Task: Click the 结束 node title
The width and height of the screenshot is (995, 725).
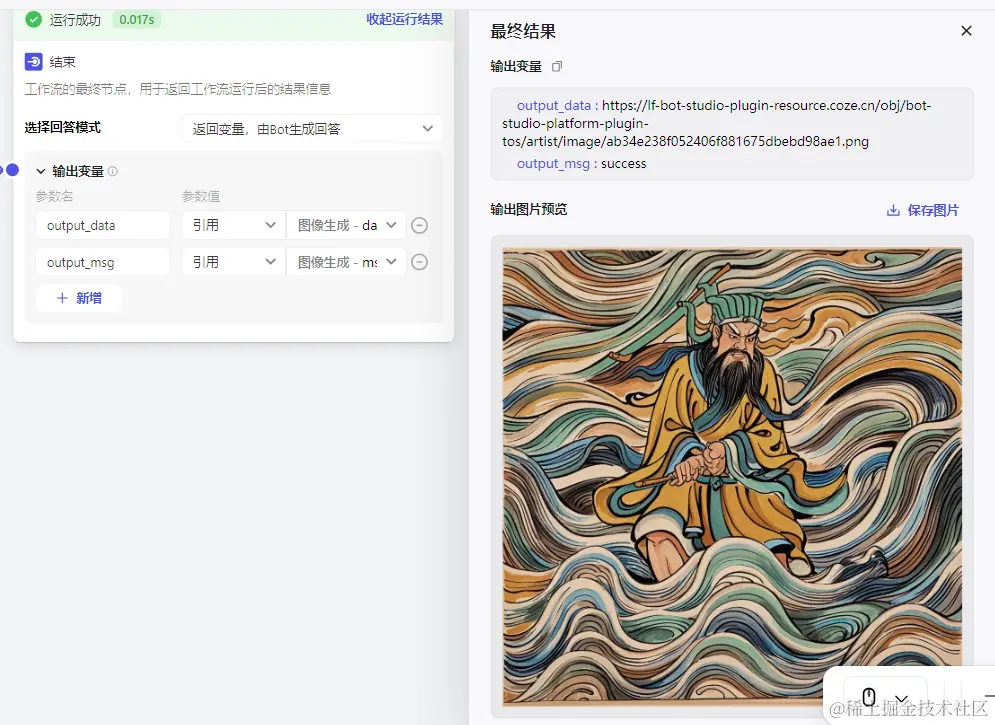Action: [62, 62]
